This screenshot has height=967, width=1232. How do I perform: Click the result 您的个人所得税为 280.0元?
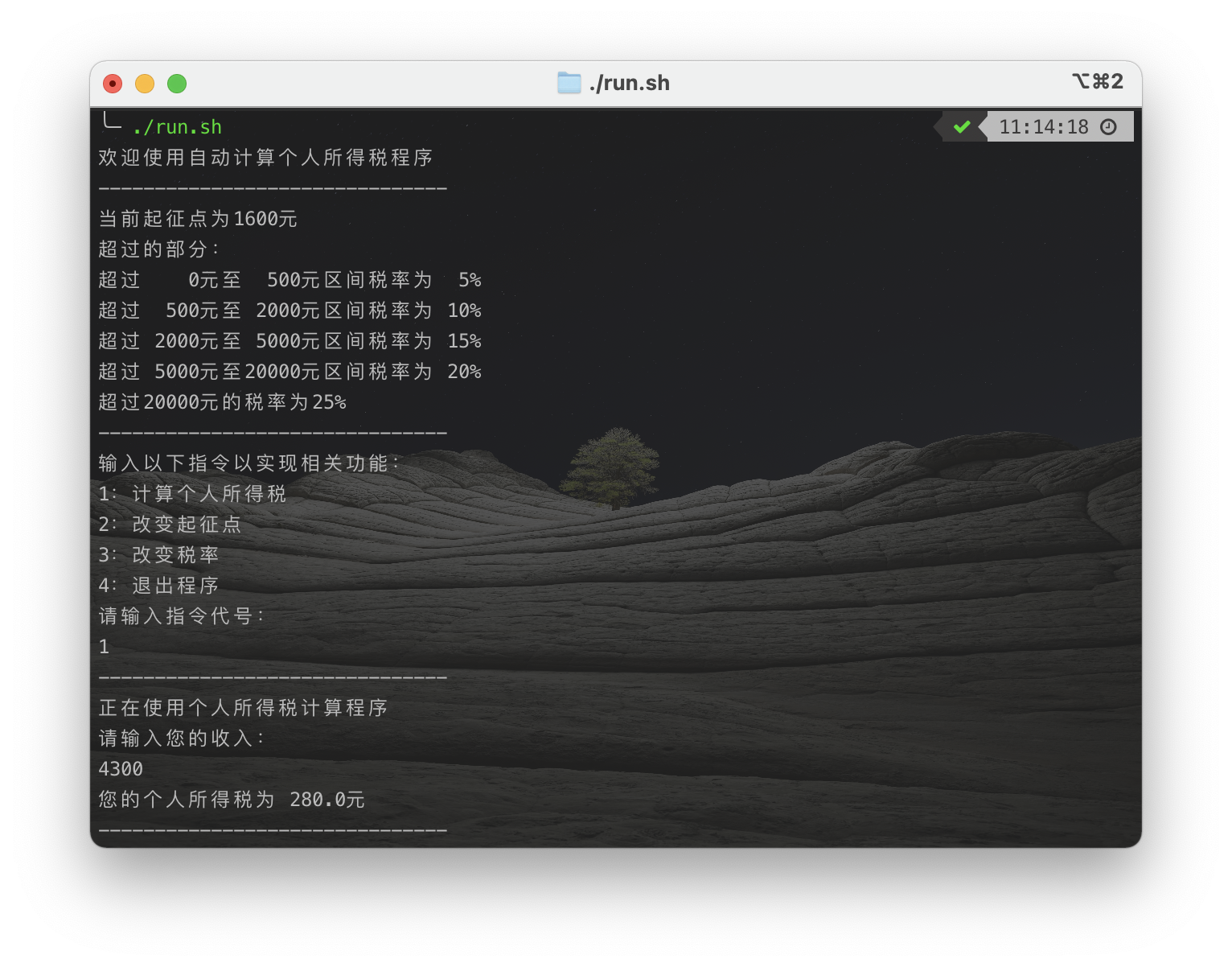point(232,800)
